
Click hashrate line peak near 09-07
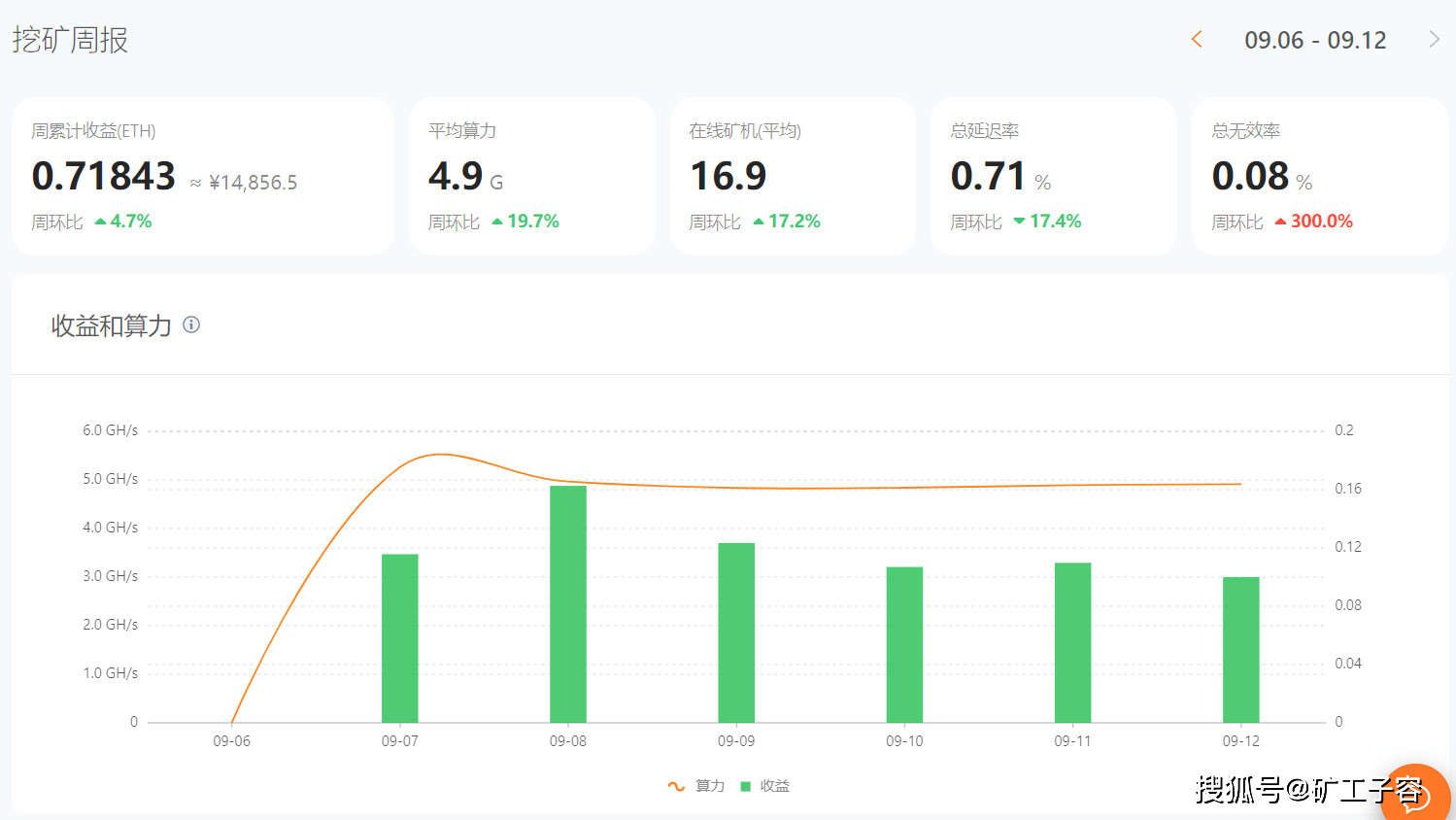439,454
